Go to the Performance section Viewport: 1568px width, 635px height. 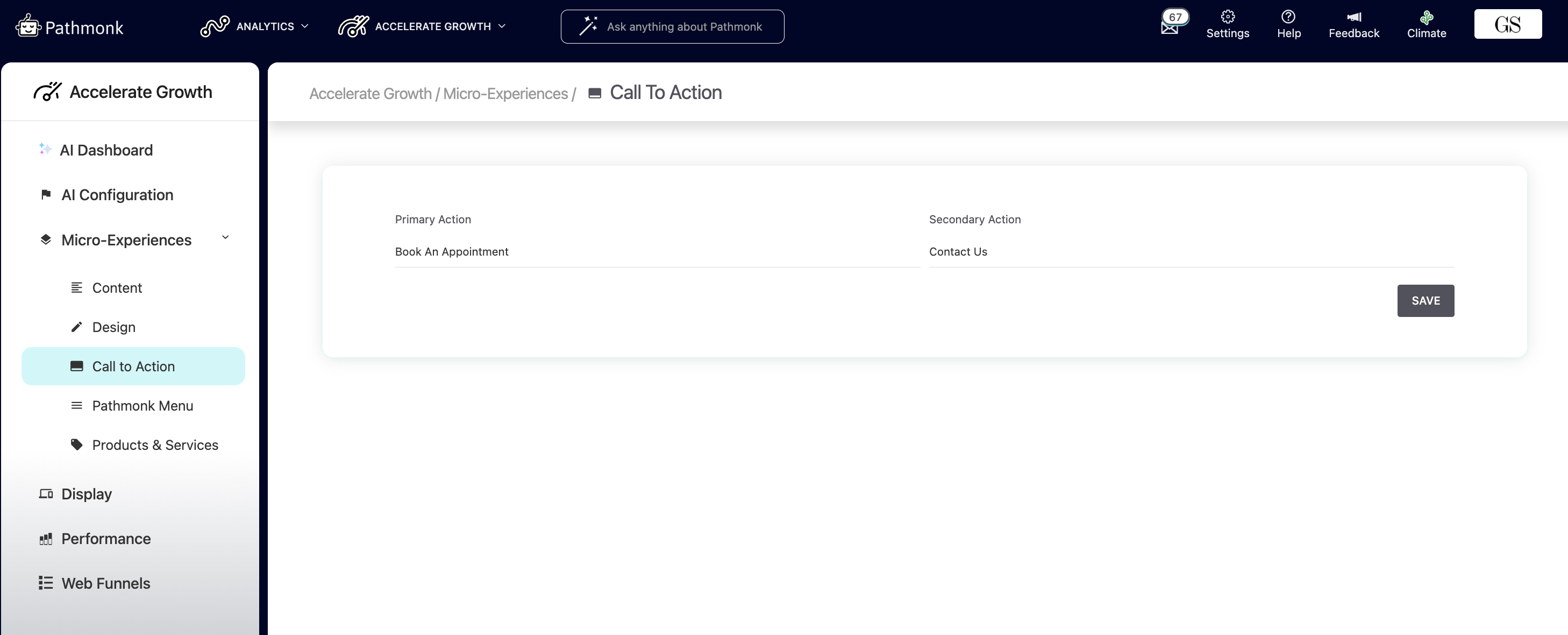tap(105, 539)
